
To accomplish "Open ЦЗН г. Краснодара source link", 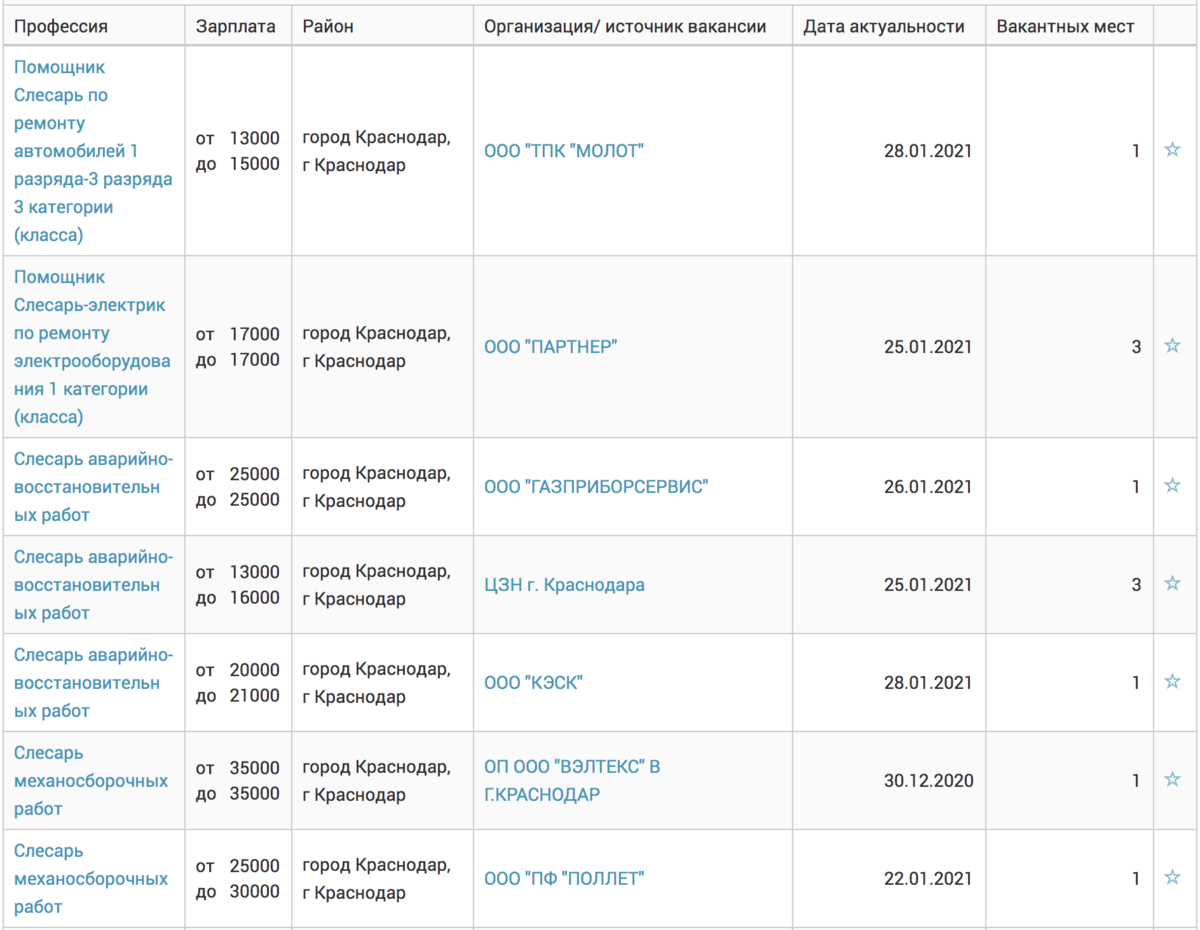I will click(564, 585).
